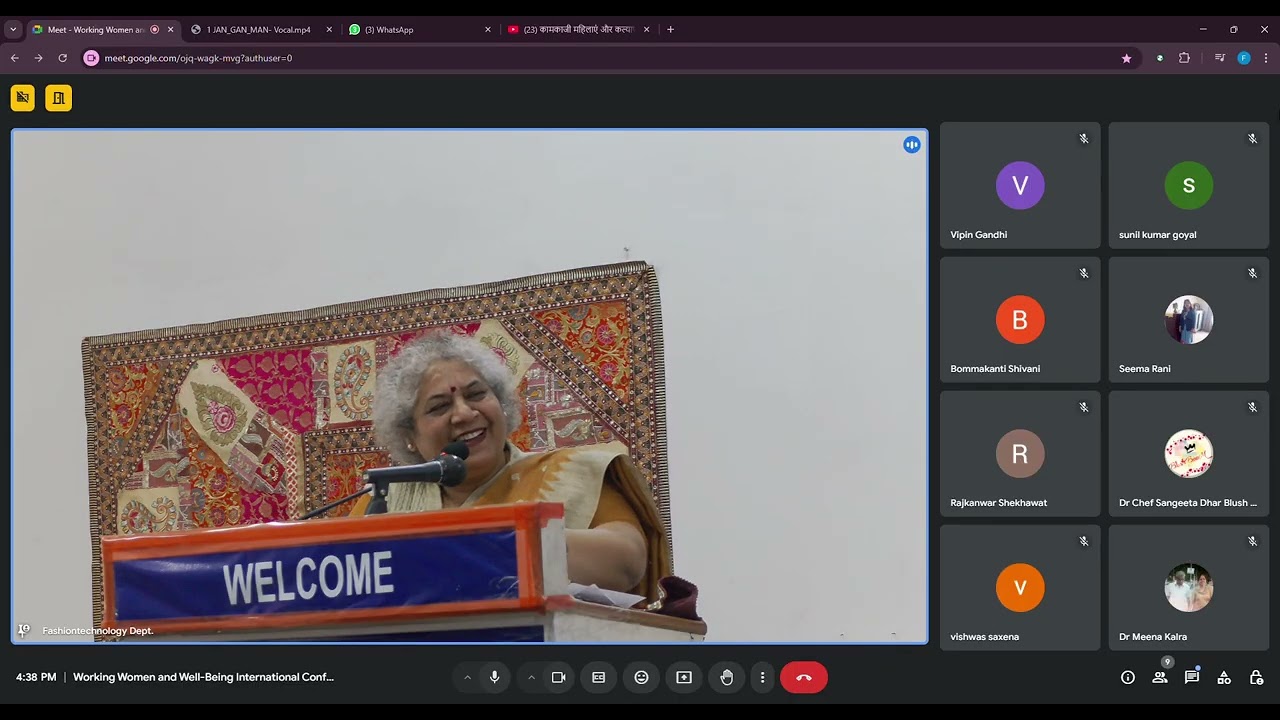Open site info icon in address bar

point(92,58)
